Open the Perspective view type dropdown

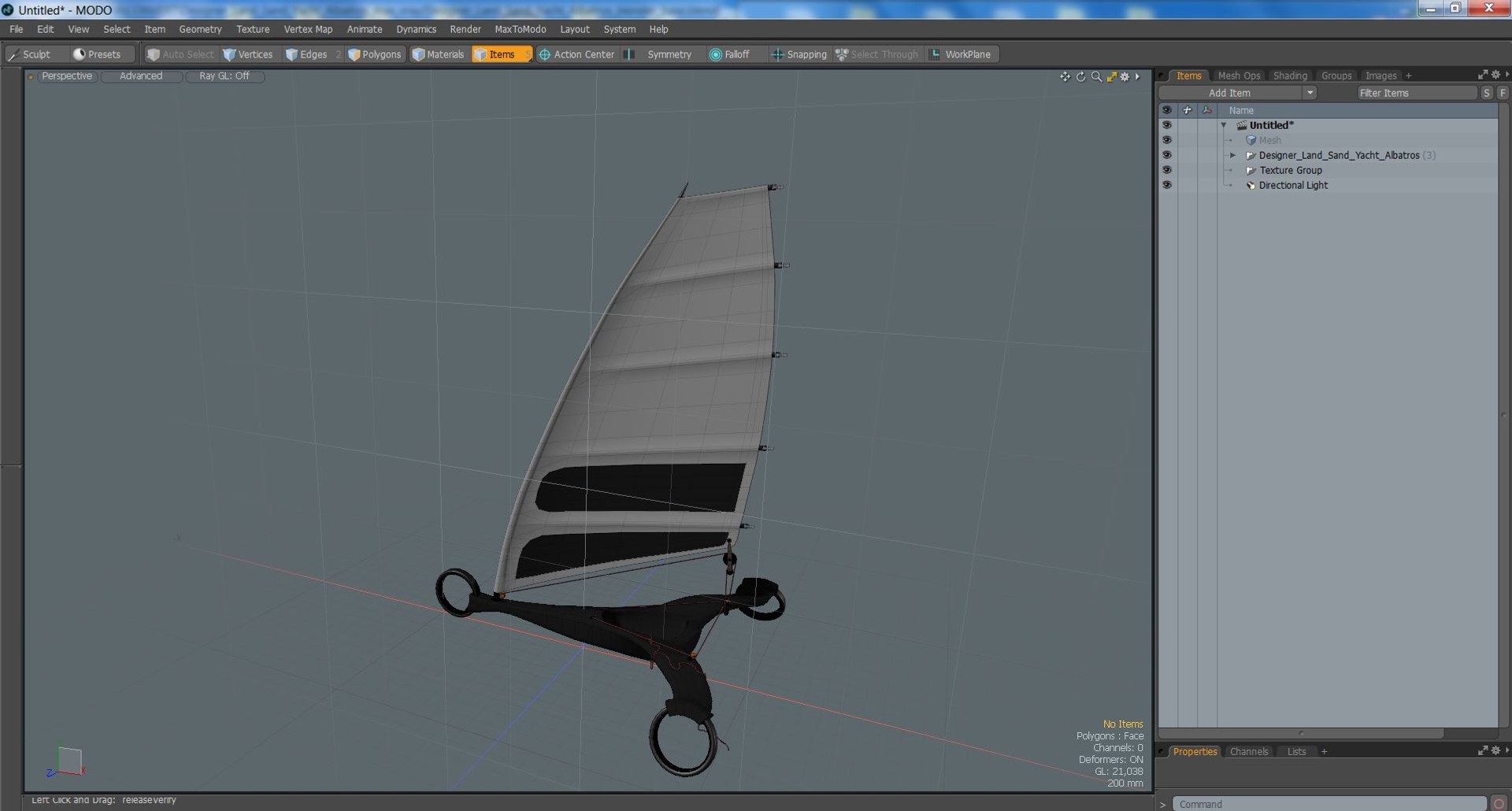[67, 76]
